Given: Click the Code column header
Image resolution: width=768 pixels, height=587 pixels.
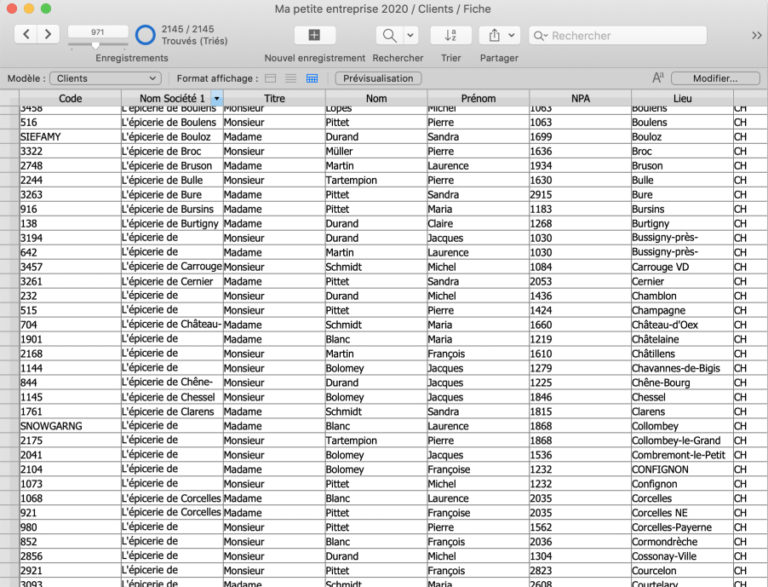Looking at the screenshot, I should [70, 99].
